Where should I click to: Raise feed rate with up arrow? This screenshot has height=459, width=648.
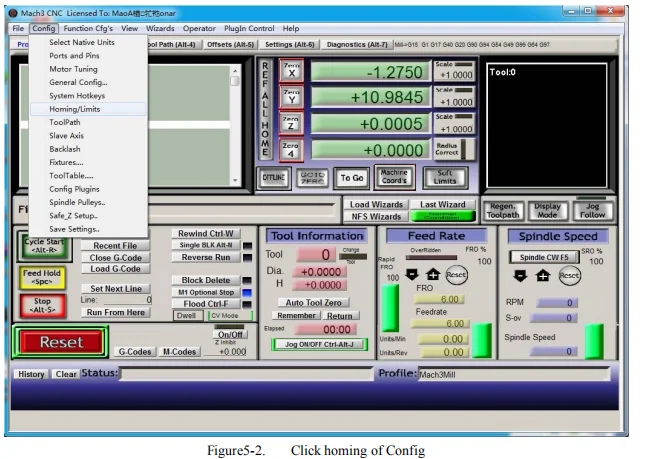[x=433, y=274]
